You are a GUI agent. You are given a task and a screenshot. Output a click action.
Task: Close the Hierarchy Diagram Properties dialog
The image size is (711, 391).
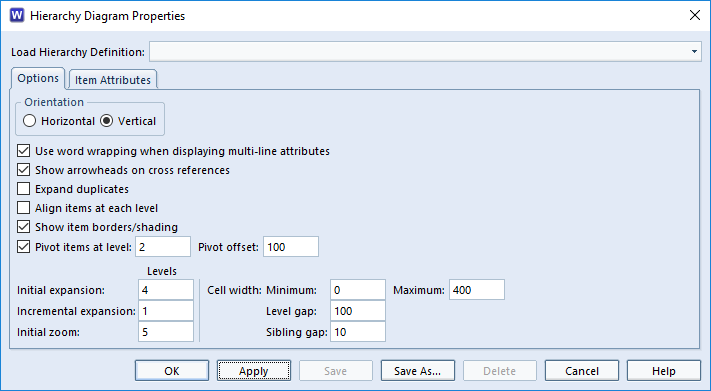pos(694,15)
